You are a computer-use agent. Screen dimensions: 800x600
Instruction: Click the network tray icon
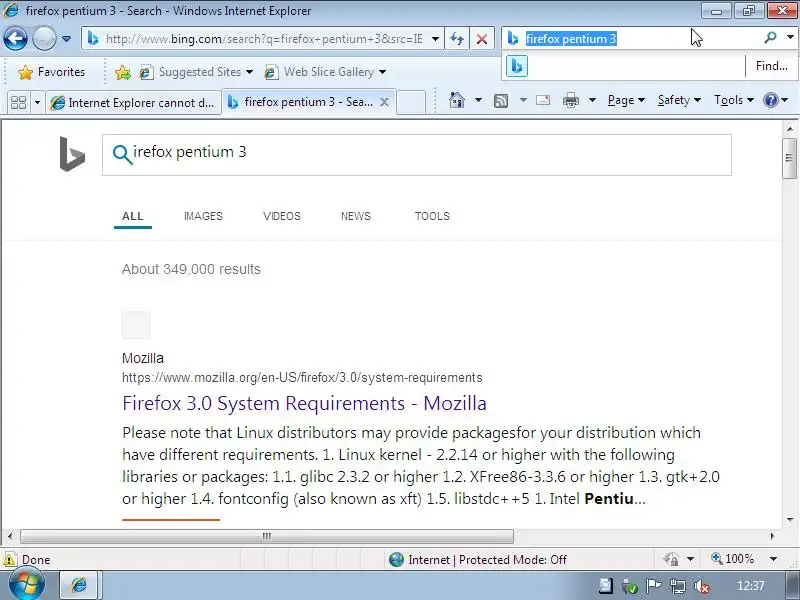point(678,587)
